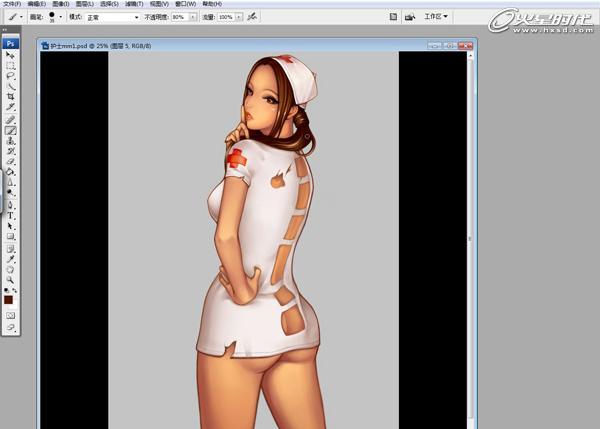Click the opacity 80% input field
Image resolution: width=600 pixels, height=429 pixels.
pos(179,17)
